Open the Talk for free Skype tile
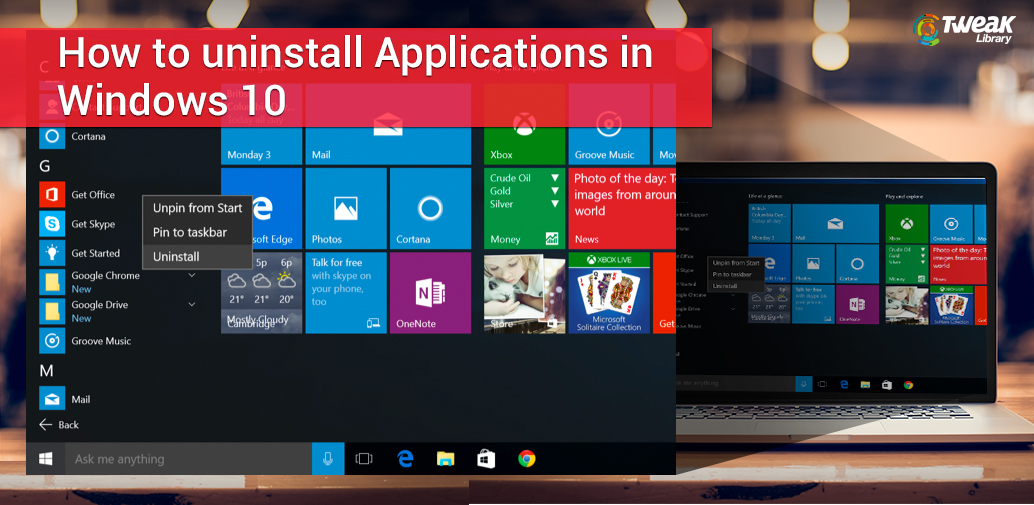 (346, 293)
